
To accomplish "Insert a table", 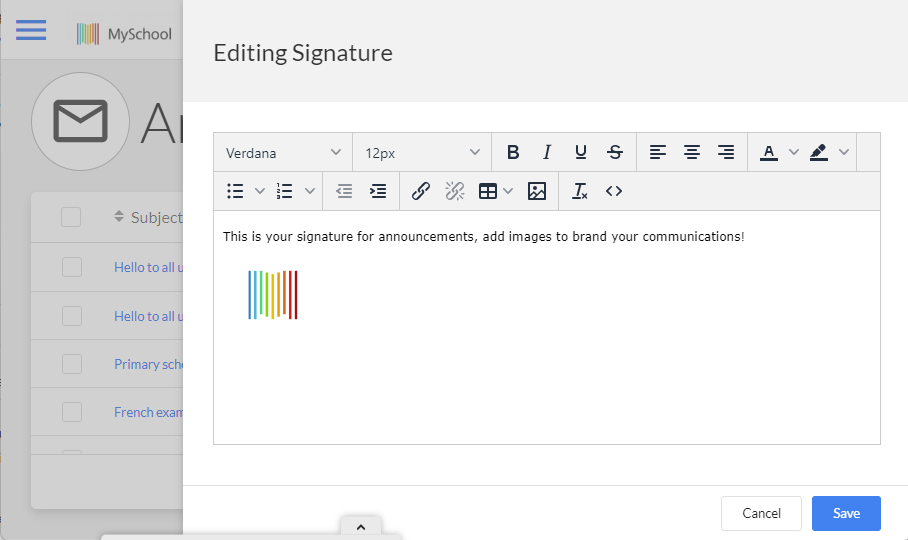I will pos(488,191).
